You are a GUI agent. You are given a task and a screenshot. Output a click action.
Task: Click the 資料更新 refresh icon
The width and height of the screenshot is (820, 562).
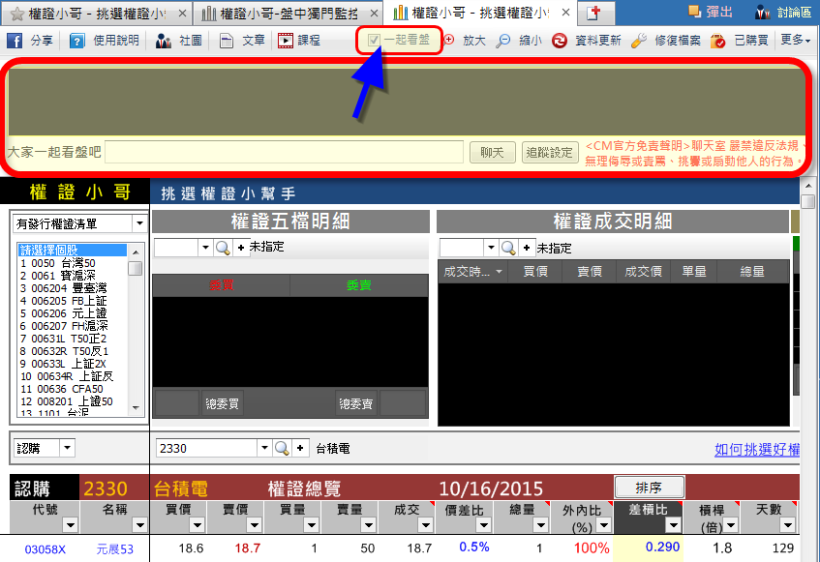[x=560, y=40]
